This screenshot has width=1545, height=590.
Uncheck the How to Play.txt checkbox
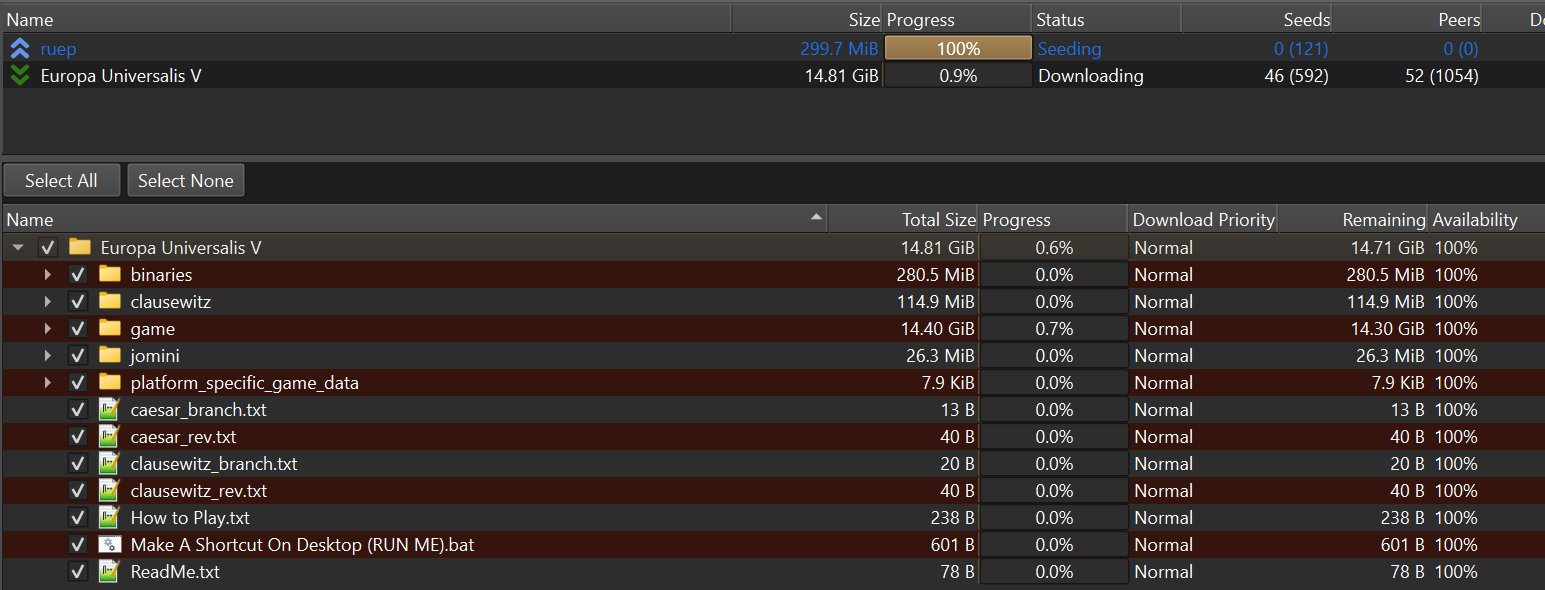[x=78, y=517]
